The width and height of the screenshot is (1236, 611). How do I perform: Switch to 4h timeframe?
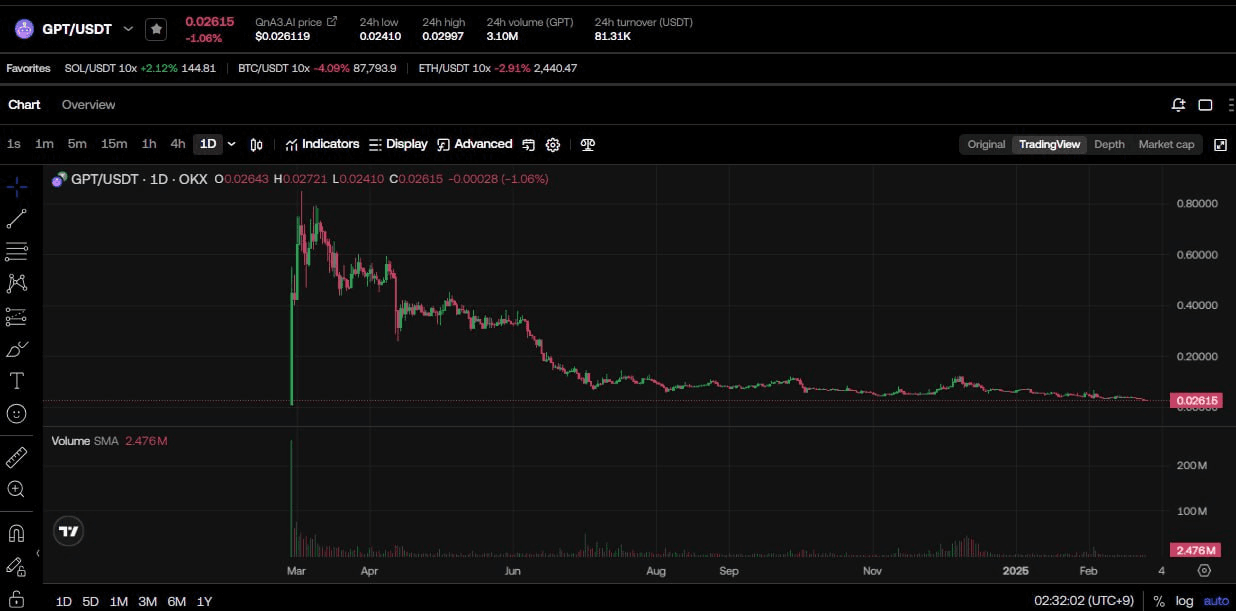(178, 144)
